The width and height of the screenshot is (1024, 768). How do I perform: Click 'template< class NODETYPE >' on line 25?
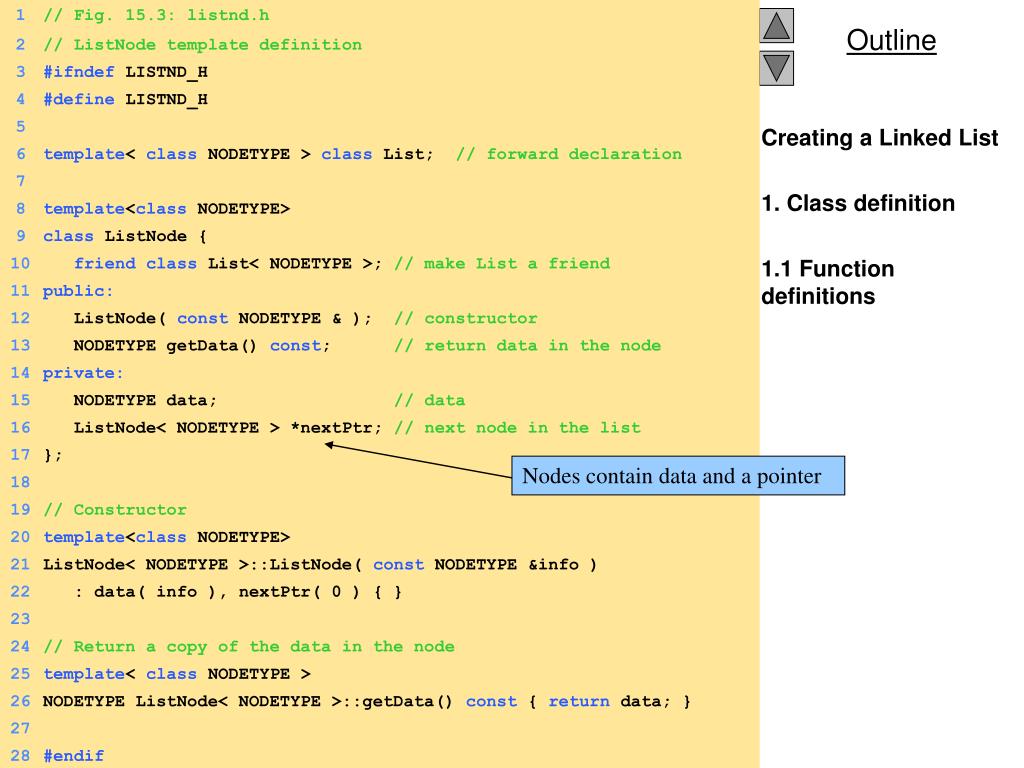[x=177, y=674]
